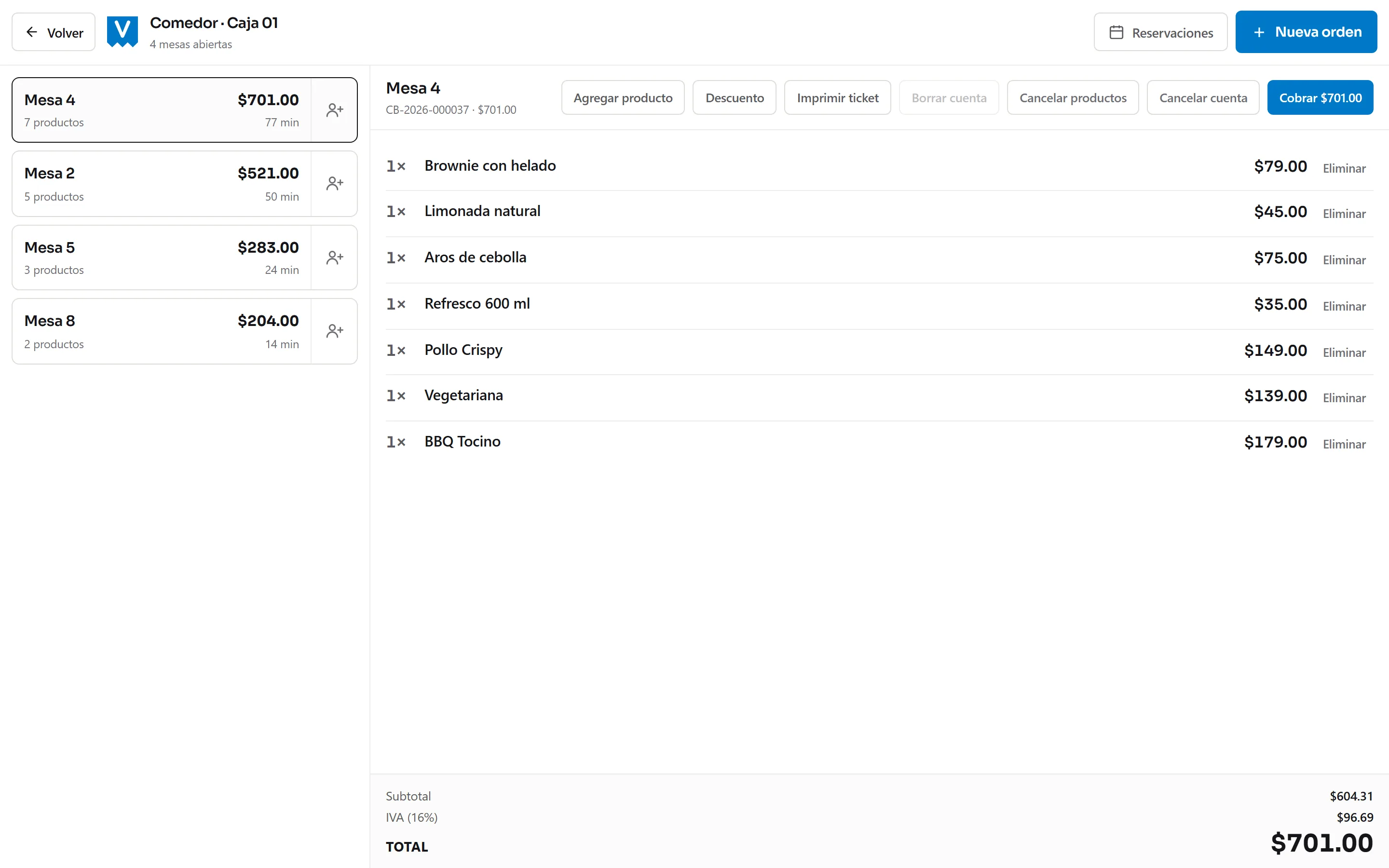Click the add-person icon on Mesa 8 card
The width and height of the screenshot is (1389, 868).
(335, 331)
